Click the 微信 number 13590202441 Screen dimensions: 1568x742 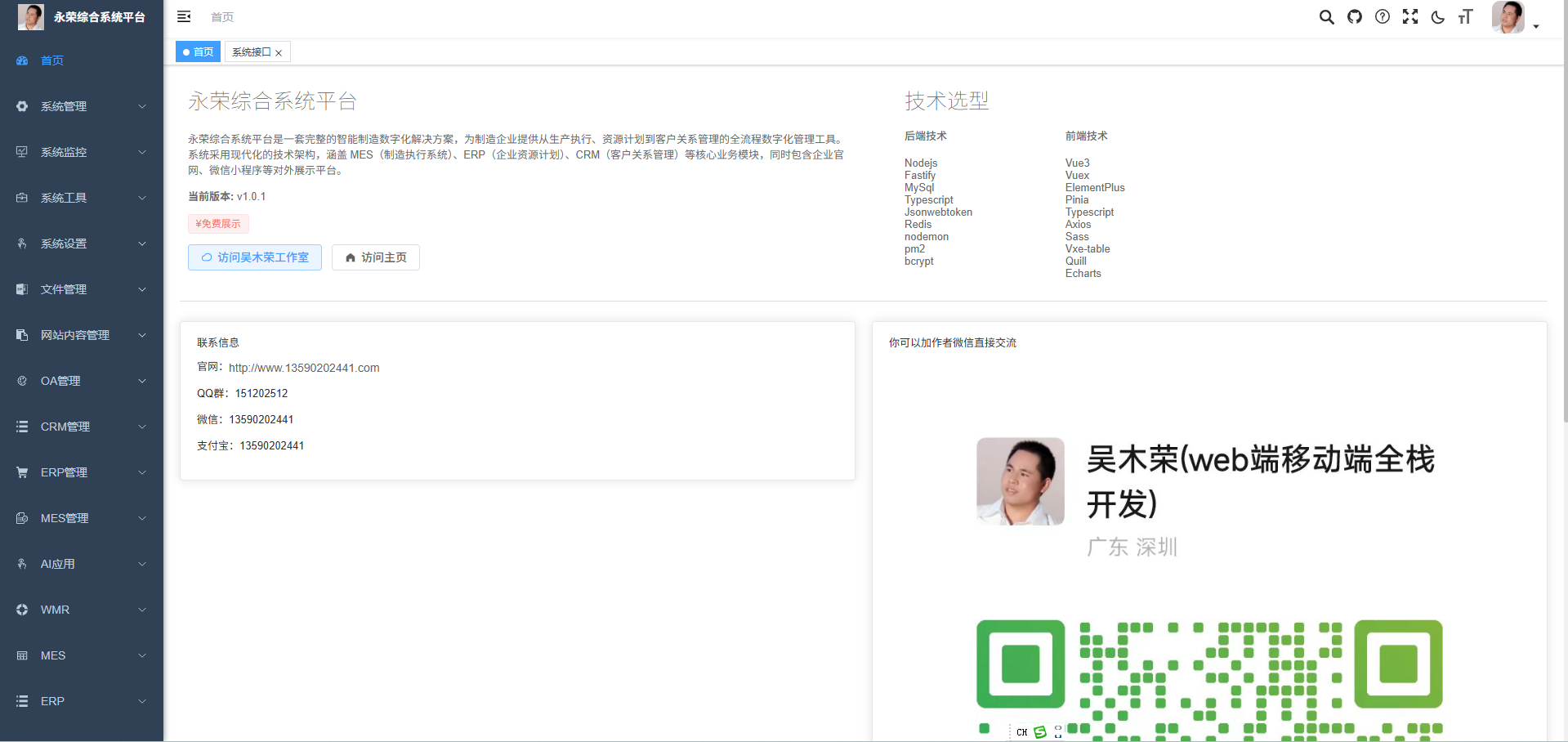[261, 419]
